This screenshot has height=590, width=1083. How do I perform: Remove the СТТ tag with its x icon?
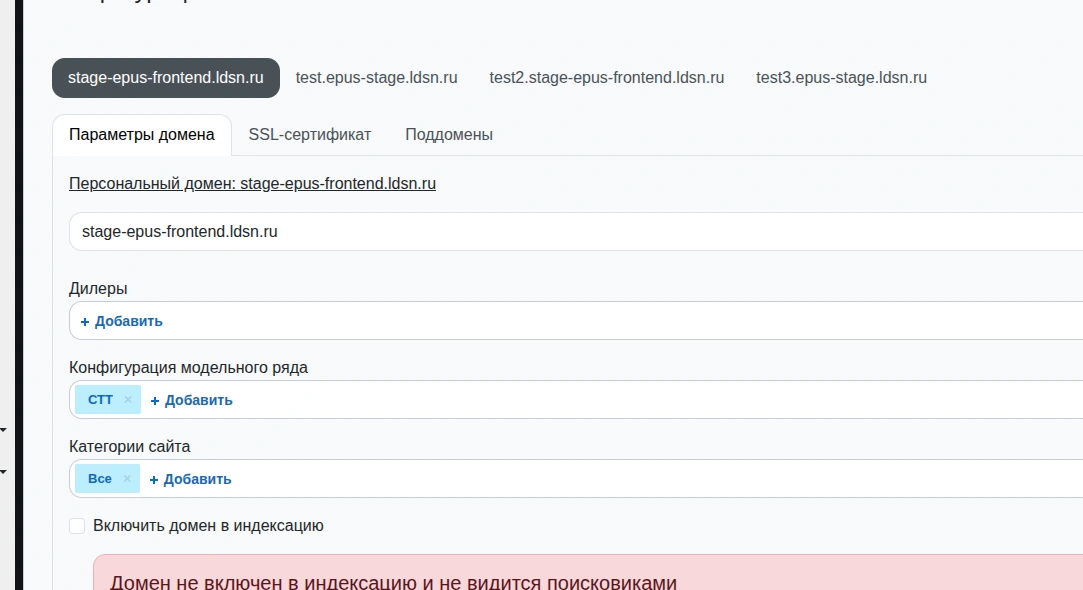pos(128,400)
